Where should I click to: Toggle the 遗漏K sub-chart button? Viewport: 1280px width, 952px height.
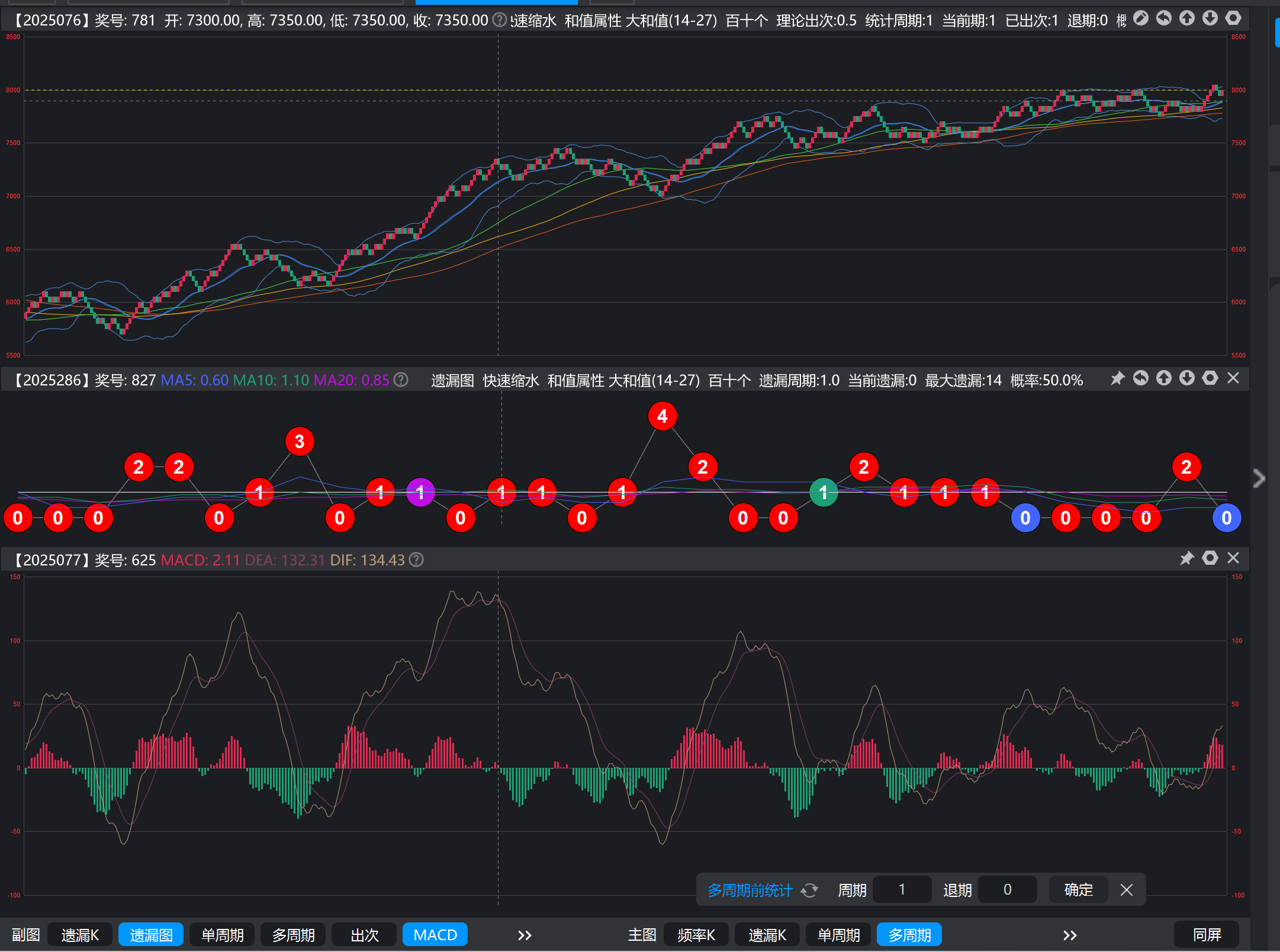tap(80, 935)
